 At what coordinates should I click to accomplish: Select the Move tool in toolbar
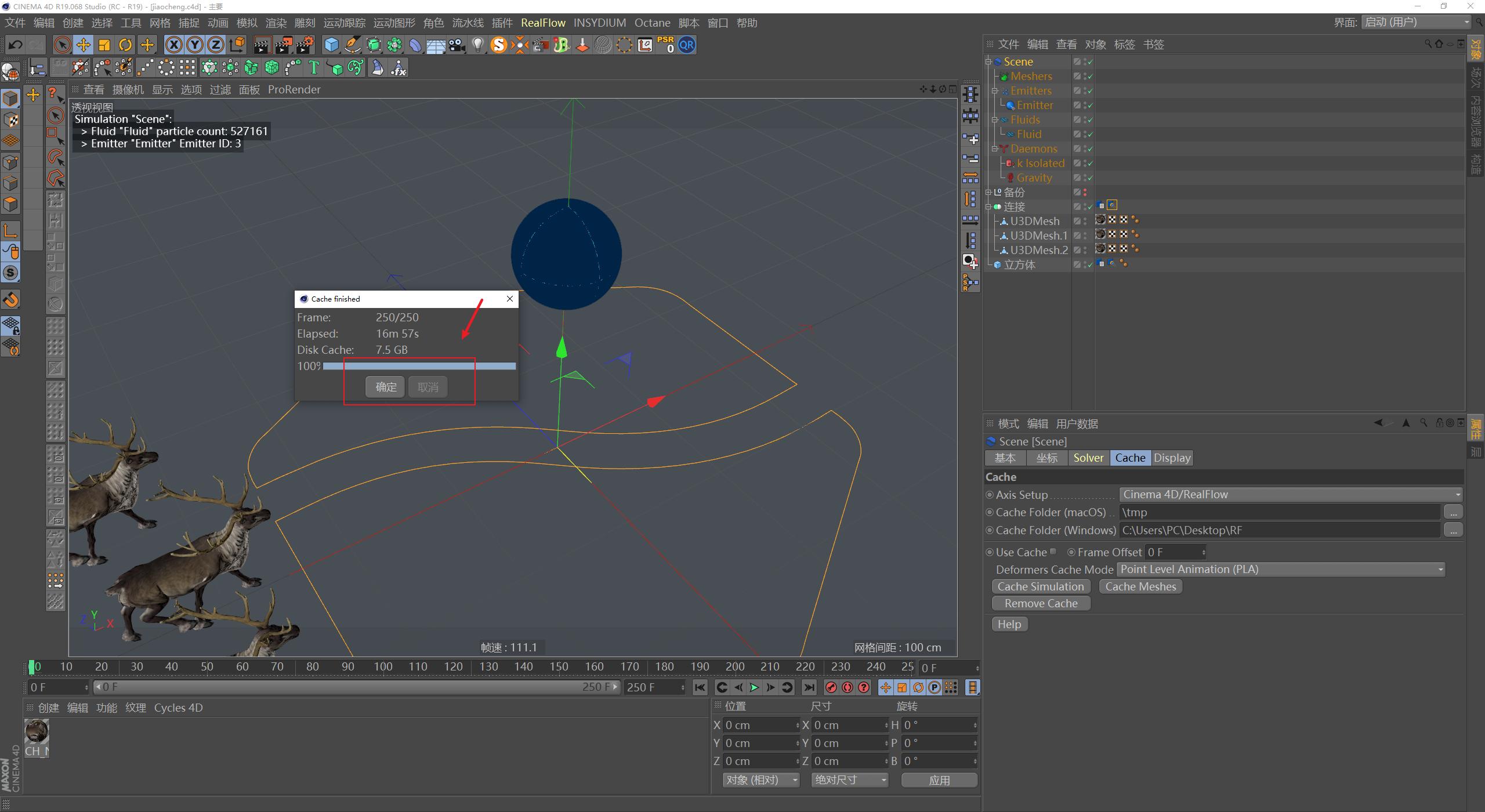coord(83,45)
